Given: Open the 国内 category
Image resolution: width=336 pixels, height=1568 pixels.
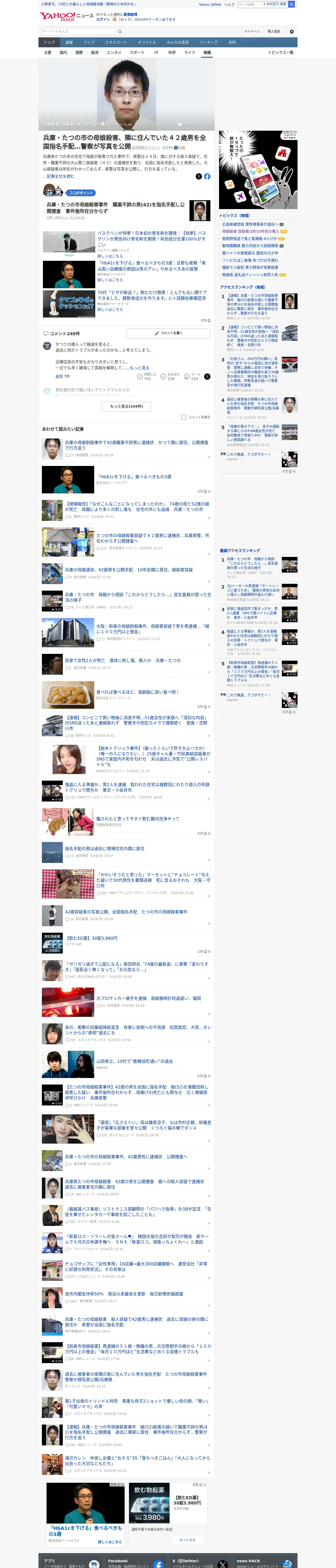Looking at the screenshot, I should coord(63,52).
